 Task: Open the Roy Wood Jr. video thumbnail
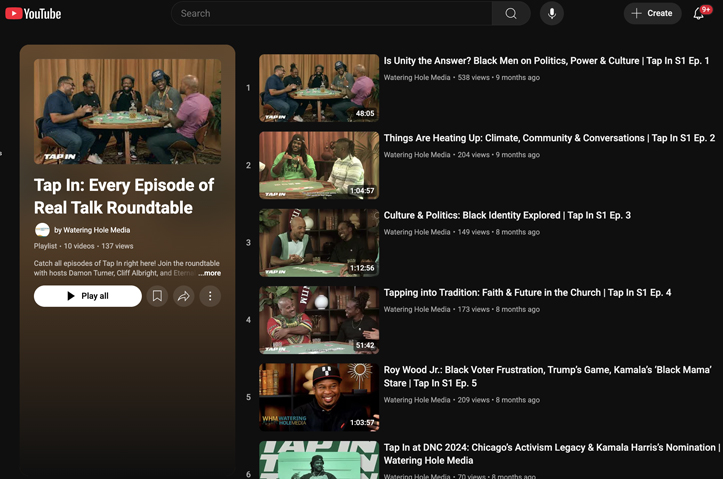coord(319,397)
